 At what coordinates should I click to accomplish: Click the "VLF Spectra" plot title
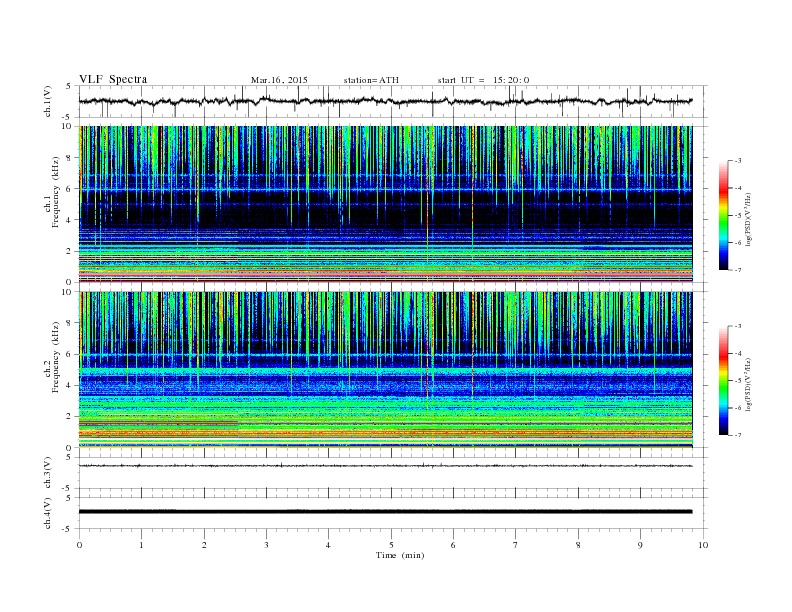(x=113, y=79)
